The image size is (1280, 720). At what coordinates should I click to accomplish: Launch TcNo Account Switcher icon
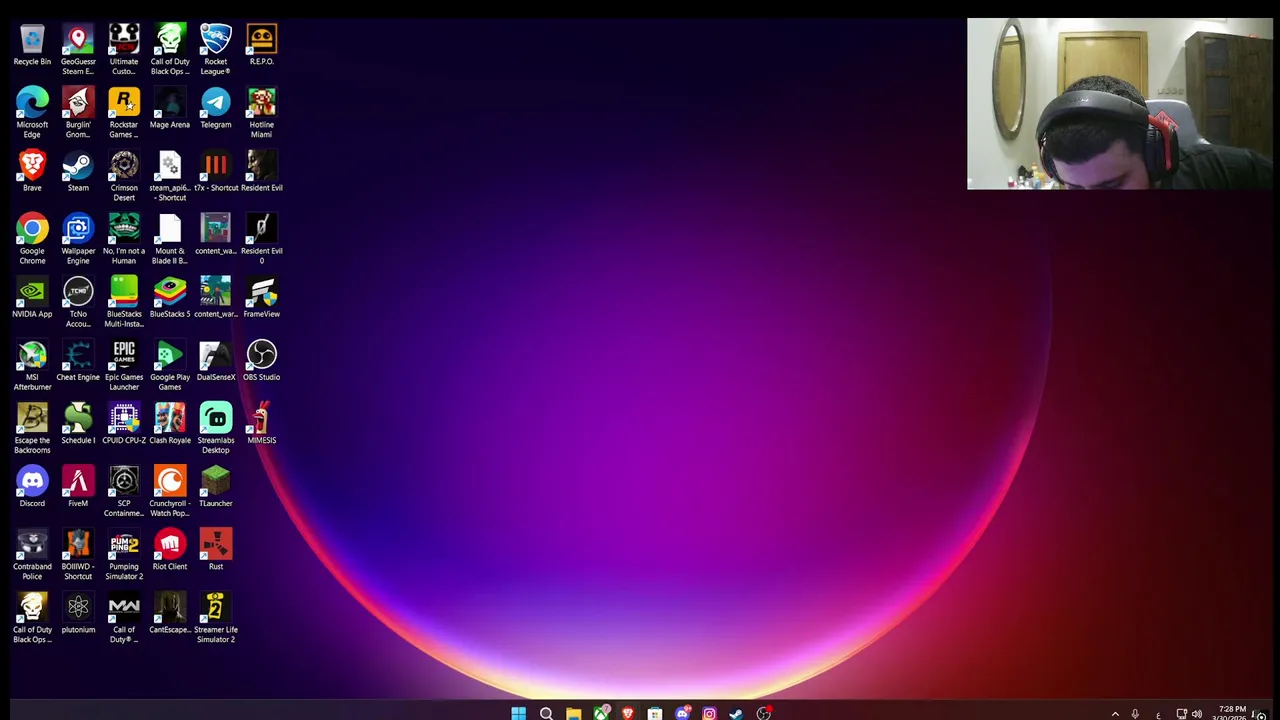pyautogui.click(x=78, y=302)
